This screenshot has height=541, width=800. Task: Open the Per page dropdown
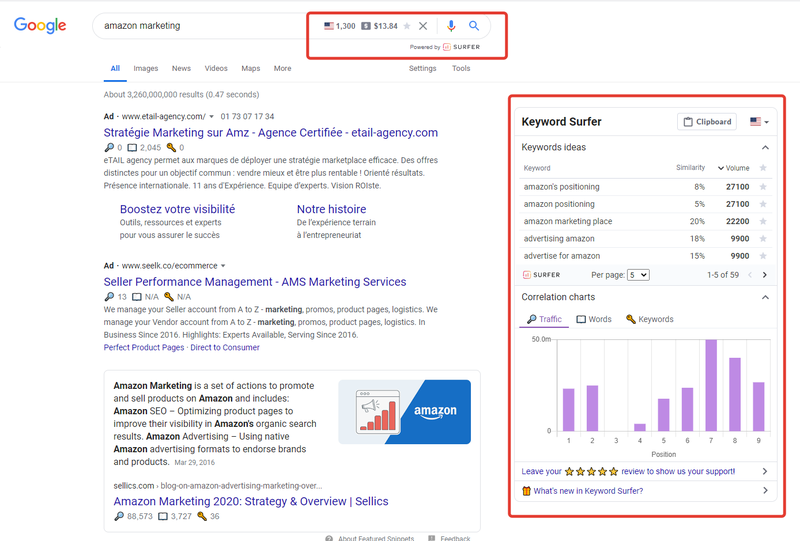[638, 275]
